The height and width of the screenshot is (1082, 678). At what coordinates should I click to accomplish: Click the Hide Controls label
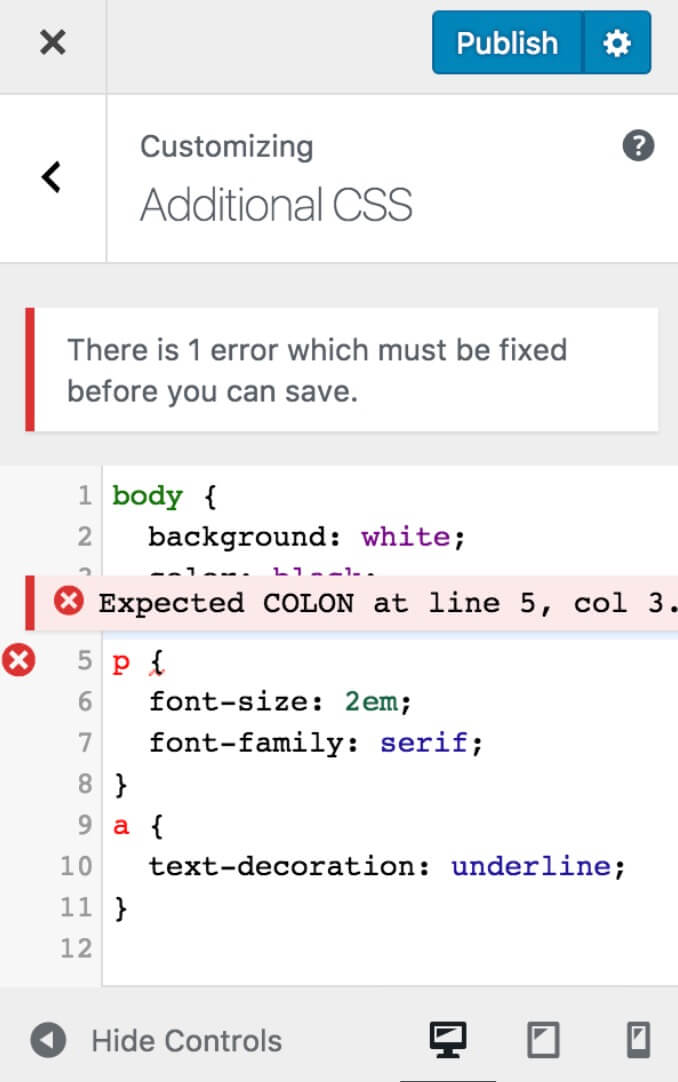coord(187,1041)
